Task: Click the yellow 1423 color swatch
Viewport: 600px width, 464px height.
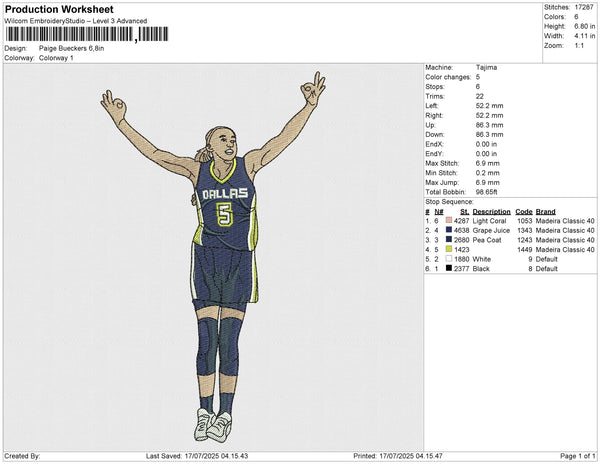Action: click(449, 249)
